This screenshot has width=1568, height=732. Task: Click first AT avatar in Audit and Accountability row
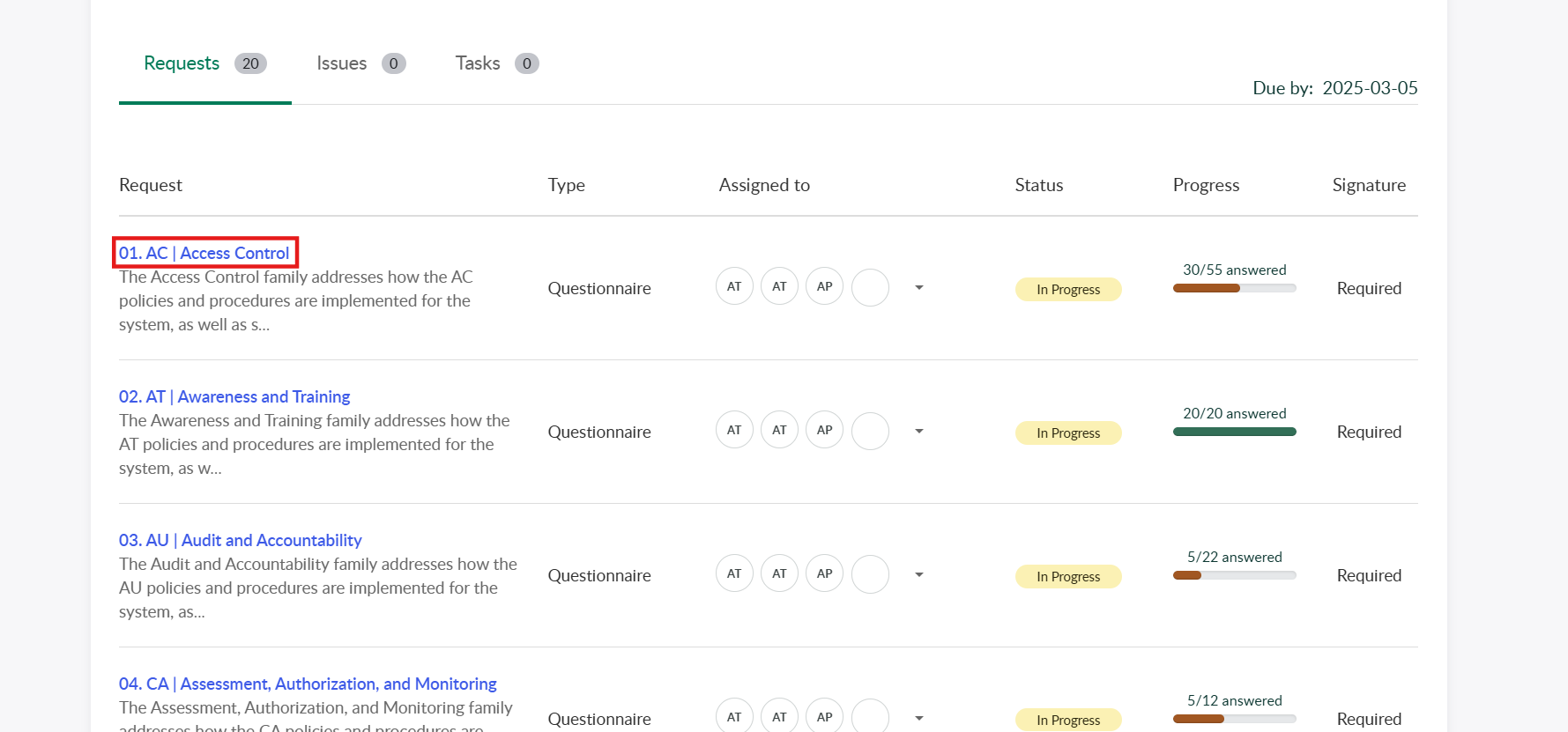coord(734,573)
